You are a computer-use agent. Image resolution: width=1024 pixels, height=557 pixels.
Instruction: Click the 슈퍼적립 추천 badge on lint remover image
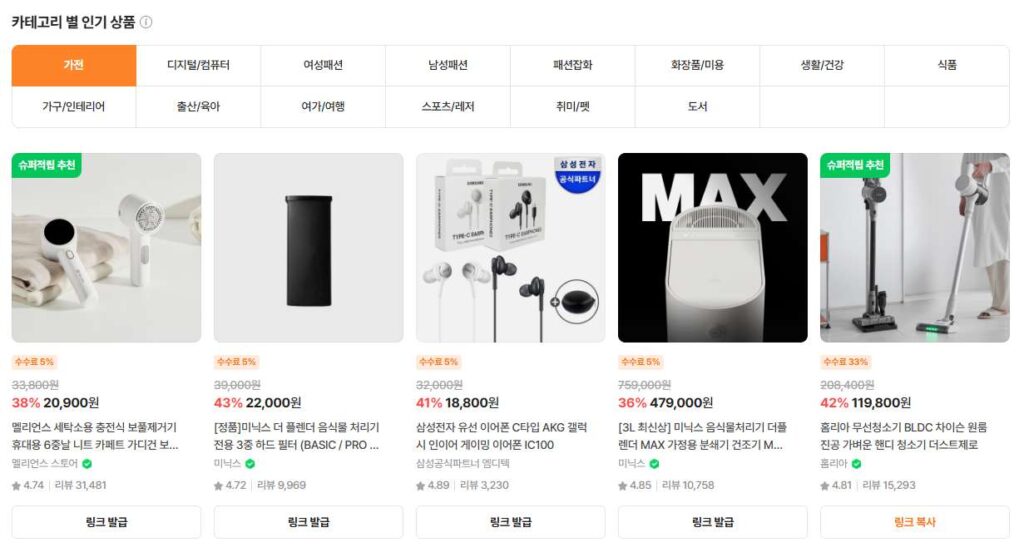[x=46, y=165]
